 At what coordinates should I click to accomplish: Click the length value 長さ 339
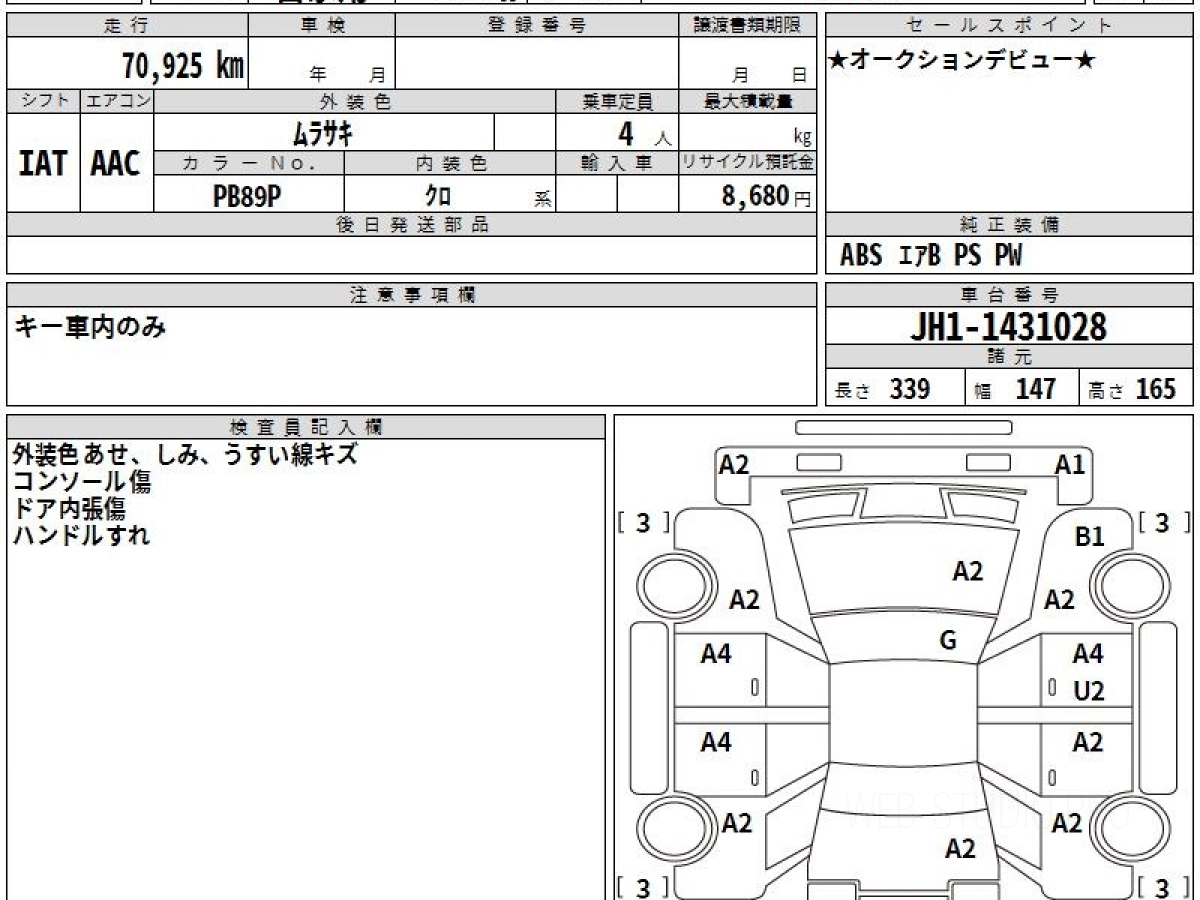click(882, 389)
